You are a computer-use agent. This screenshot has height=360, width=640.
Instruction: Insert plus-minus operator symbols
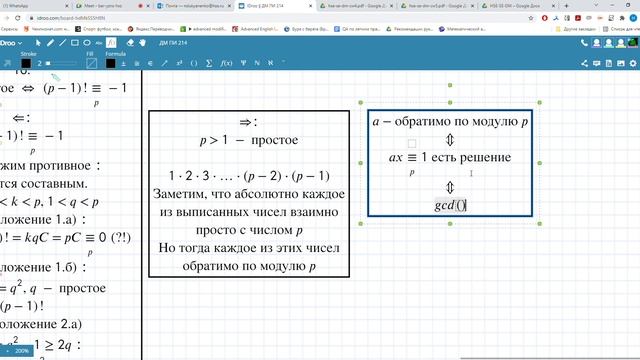coord(123,63)
